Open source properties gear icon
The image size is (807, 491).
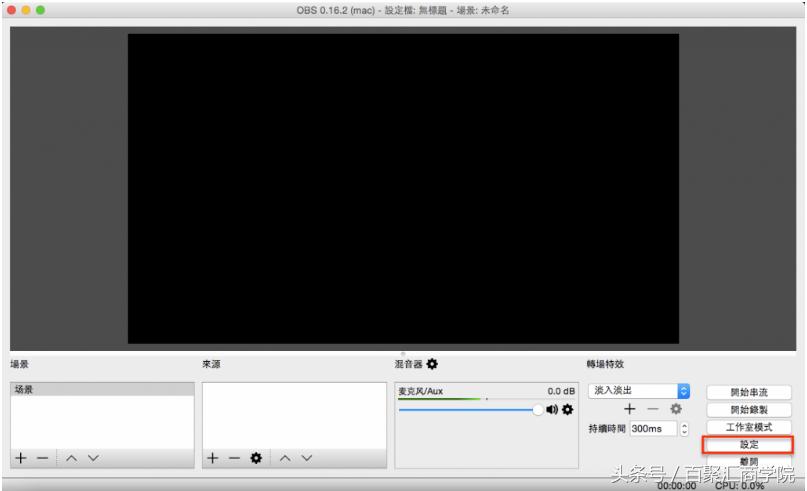pos(256,458)
